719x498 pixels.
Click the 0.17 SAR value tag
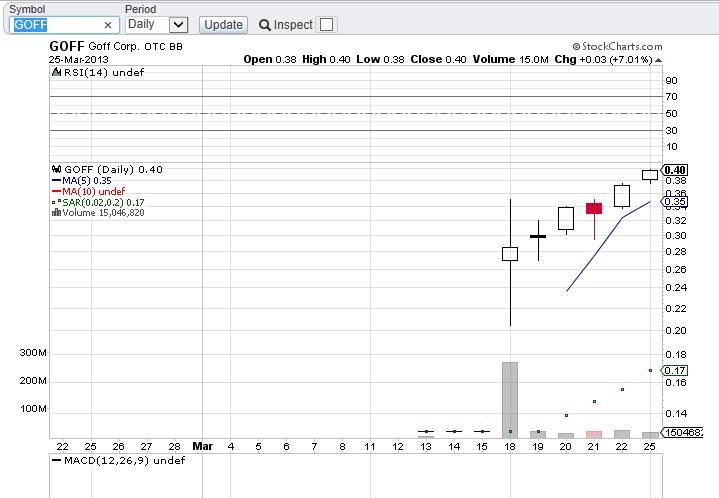click(674, 370)
